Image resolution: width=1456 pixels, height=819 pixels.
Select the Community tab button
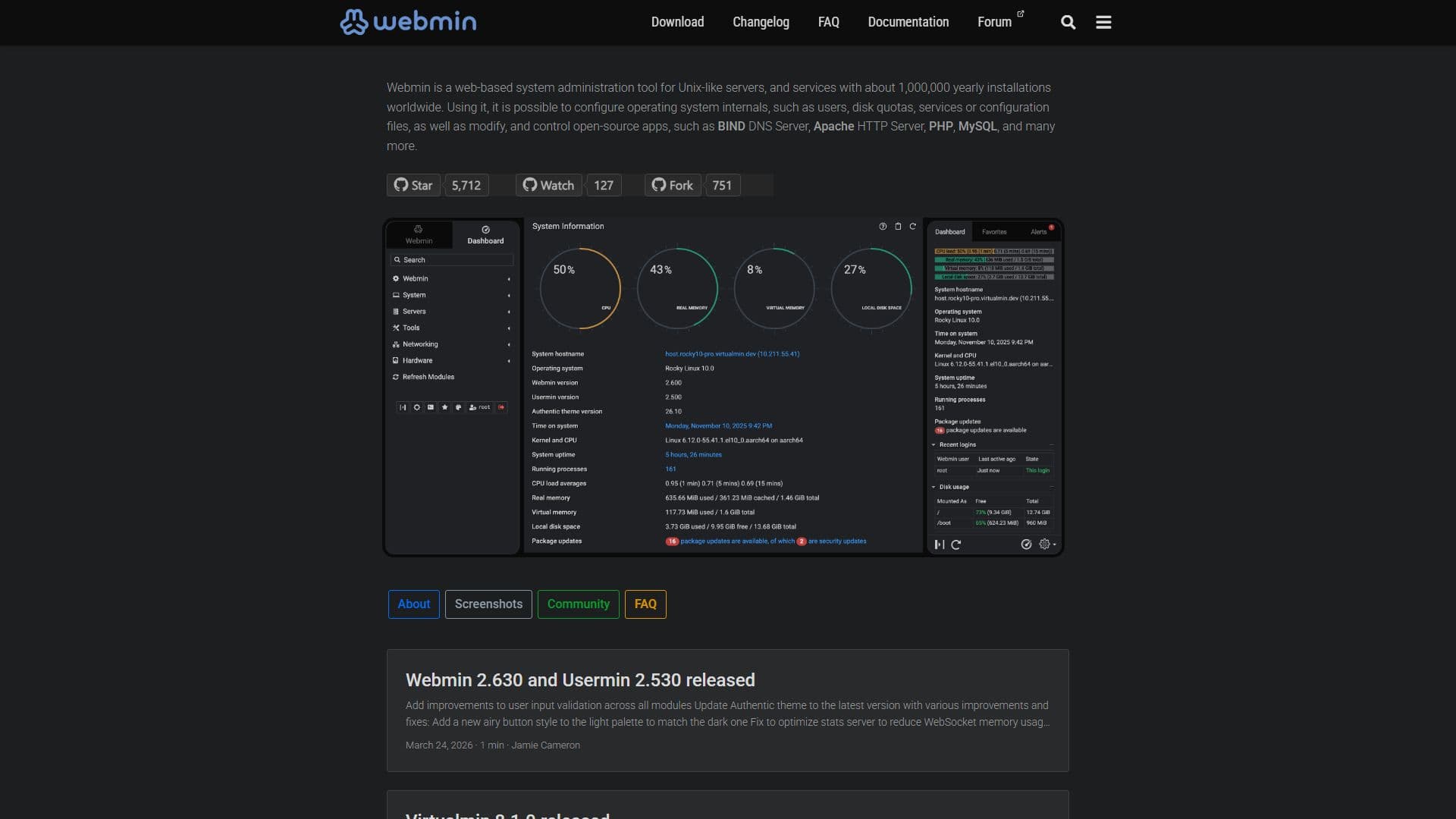pyautogui.click(x=578, y=604)
